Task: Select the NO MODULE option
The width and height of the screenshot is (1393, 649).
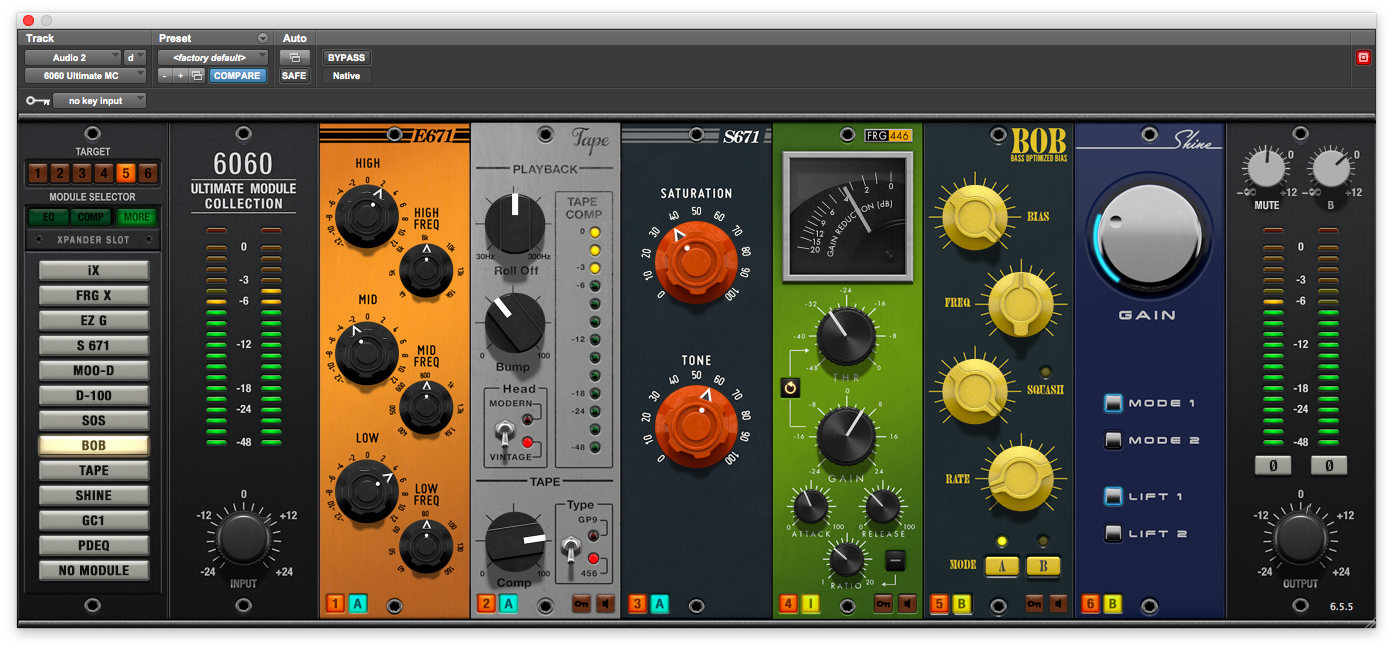Action: point(94,570)
